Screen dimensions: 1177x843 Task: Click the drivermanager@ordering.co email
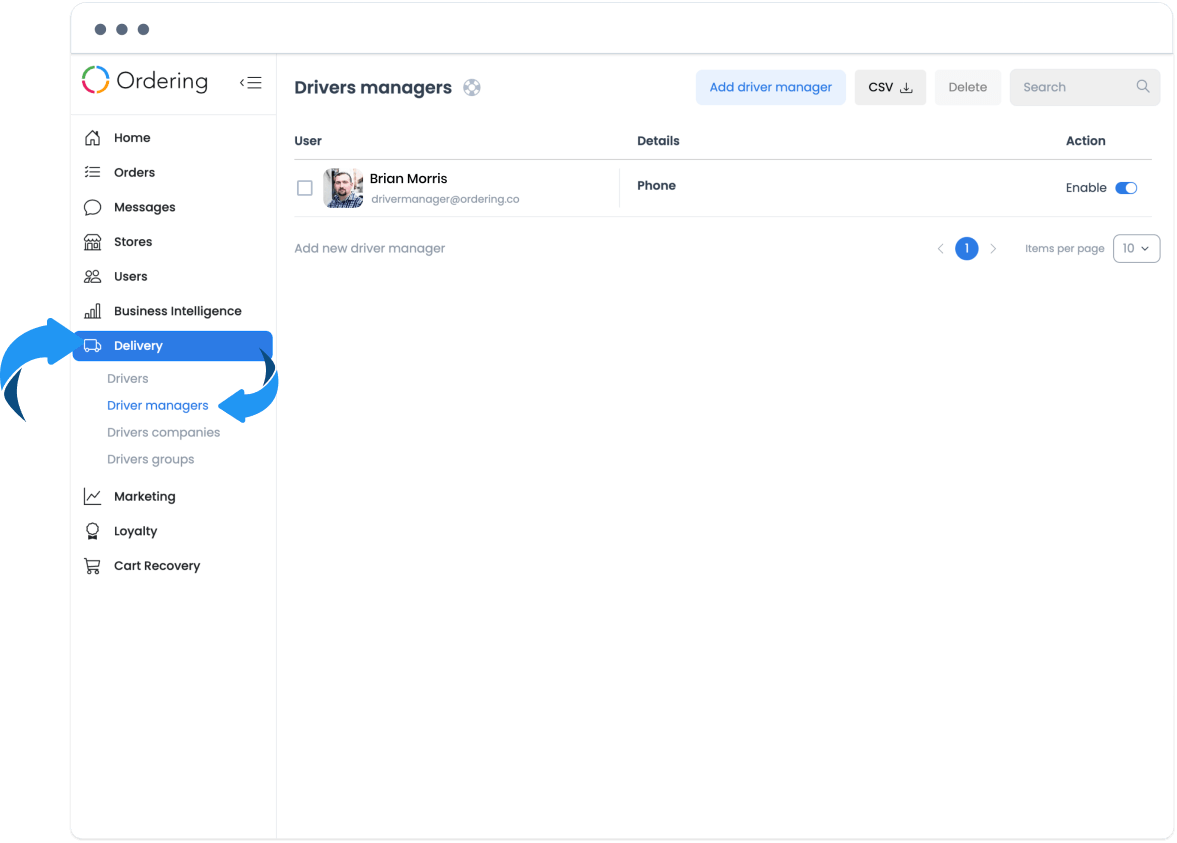[x=445, y=199]
